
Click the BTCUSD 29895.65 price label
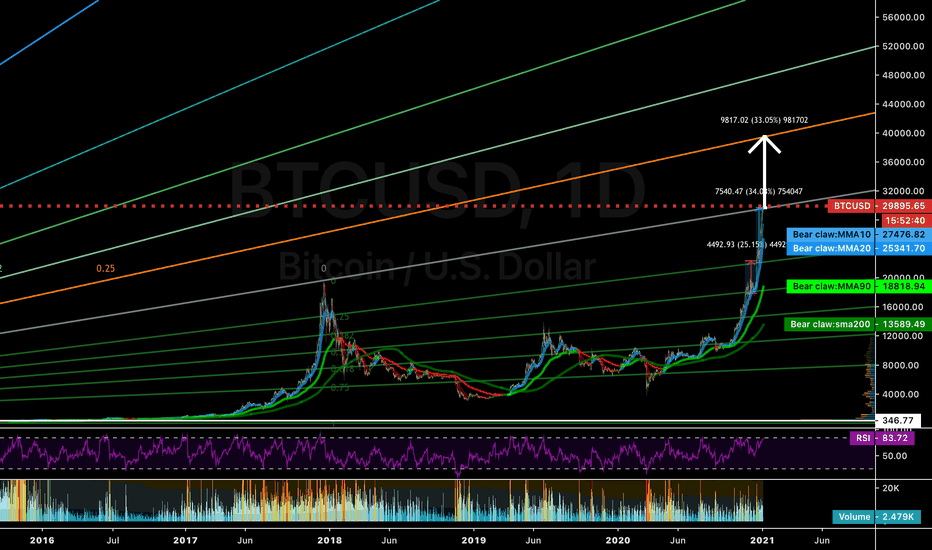coord(879,206)
